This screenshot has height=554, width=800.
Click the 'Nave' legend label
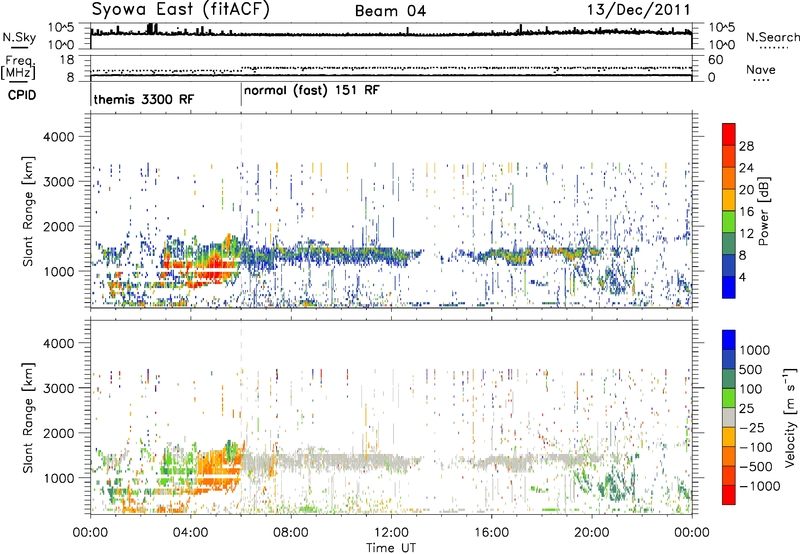760,69
